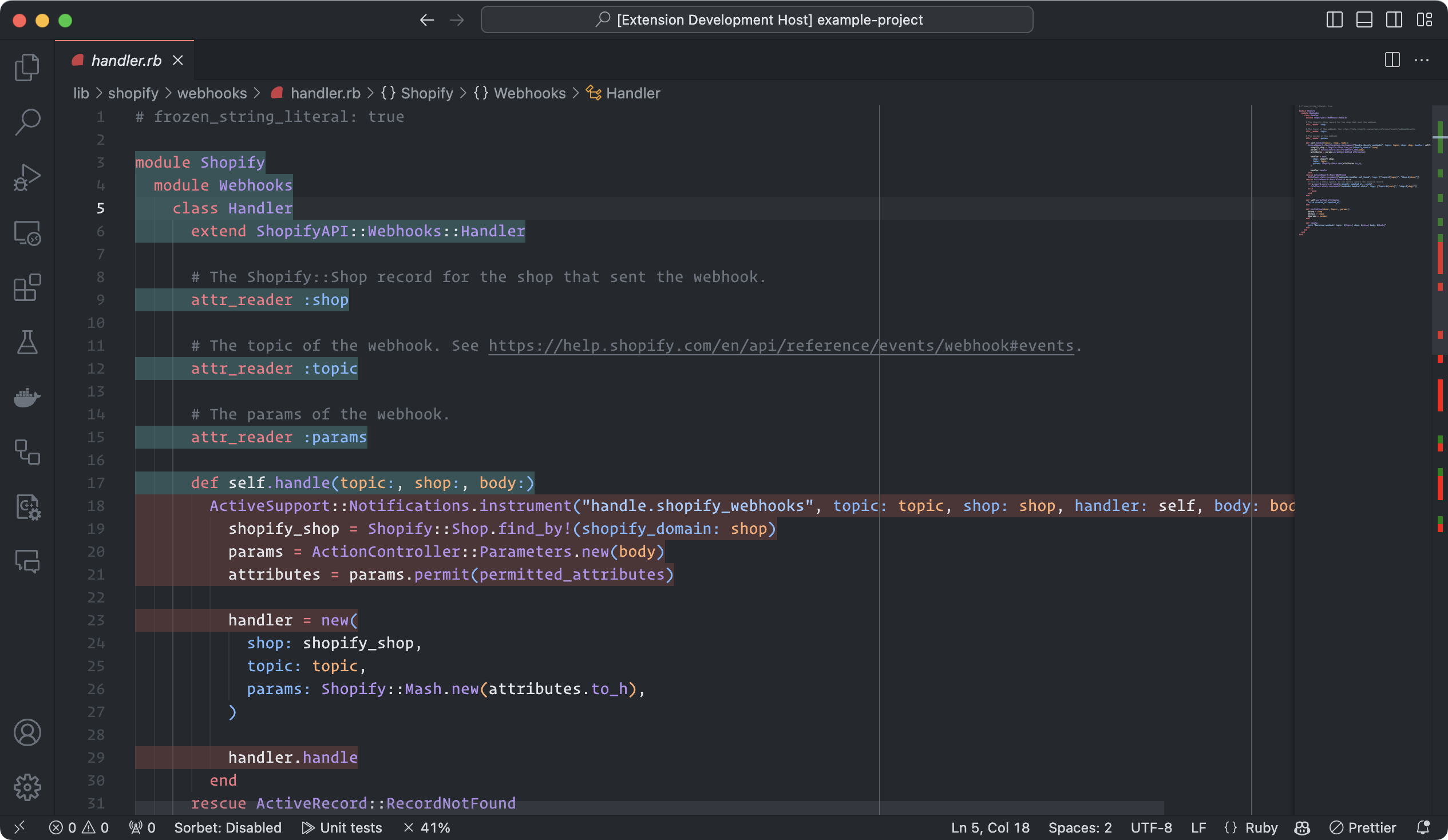The width and height of the screenshot is (1448, 840).
Task: Go to line via Ln 5, Col 18
Action: point(990,827)
